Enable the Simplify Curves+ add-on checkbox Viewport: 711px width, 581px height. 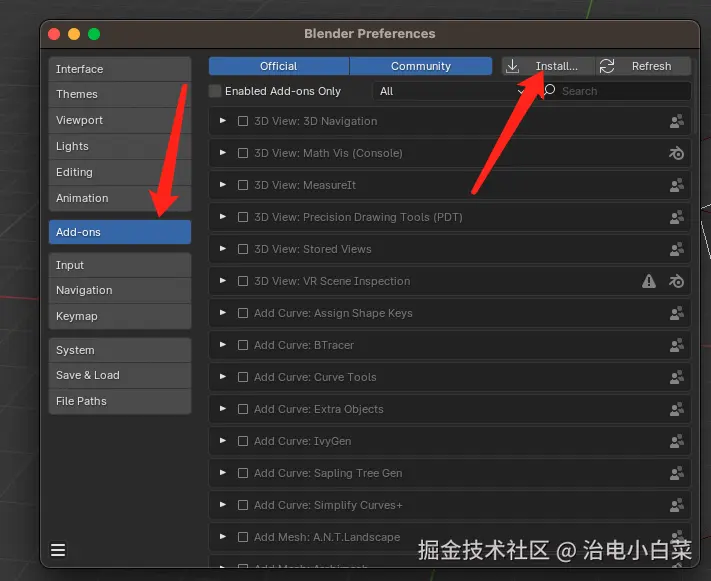pos(243,505)
